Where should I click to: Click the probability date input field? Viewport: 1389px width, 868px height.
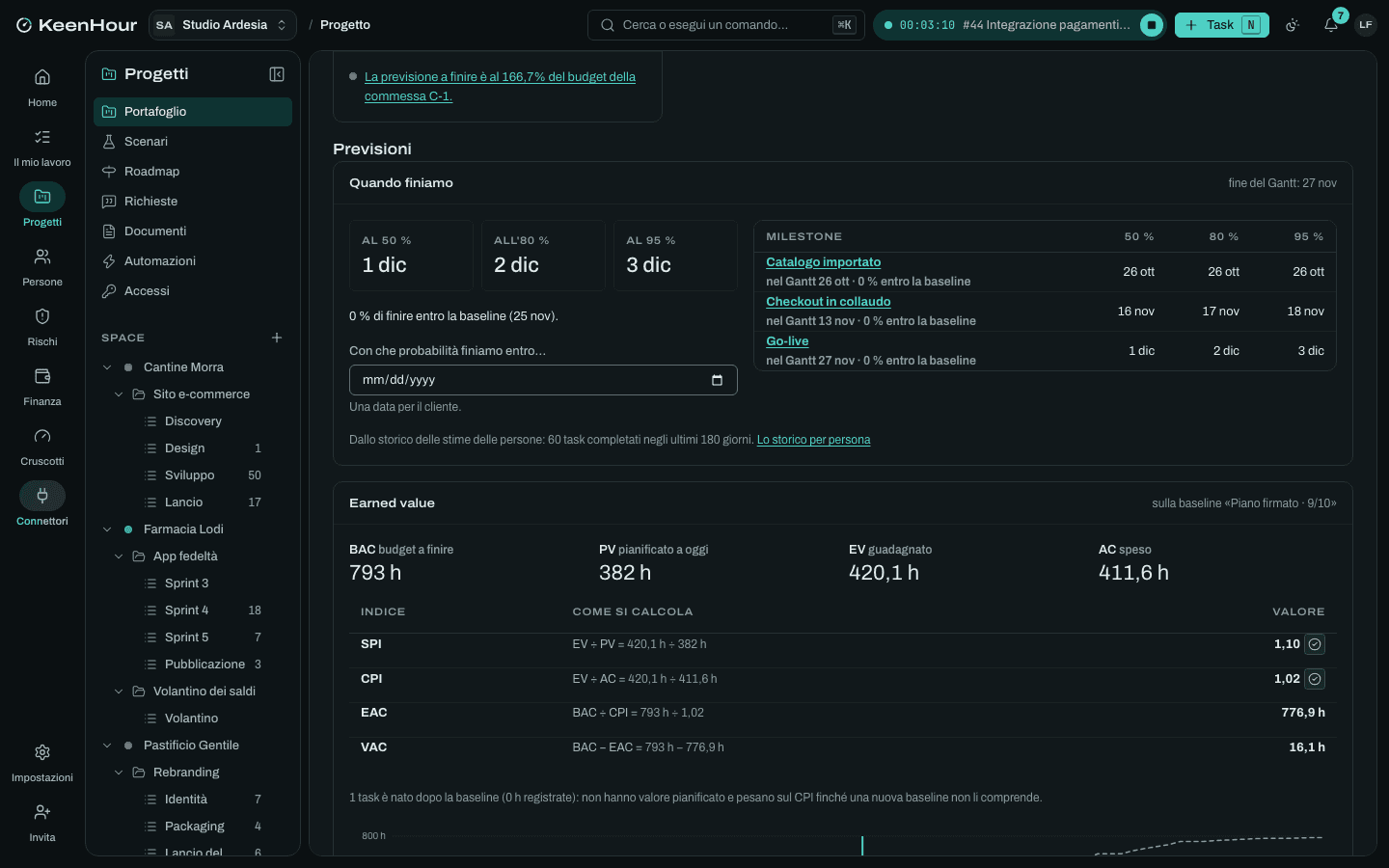(543, 380)
